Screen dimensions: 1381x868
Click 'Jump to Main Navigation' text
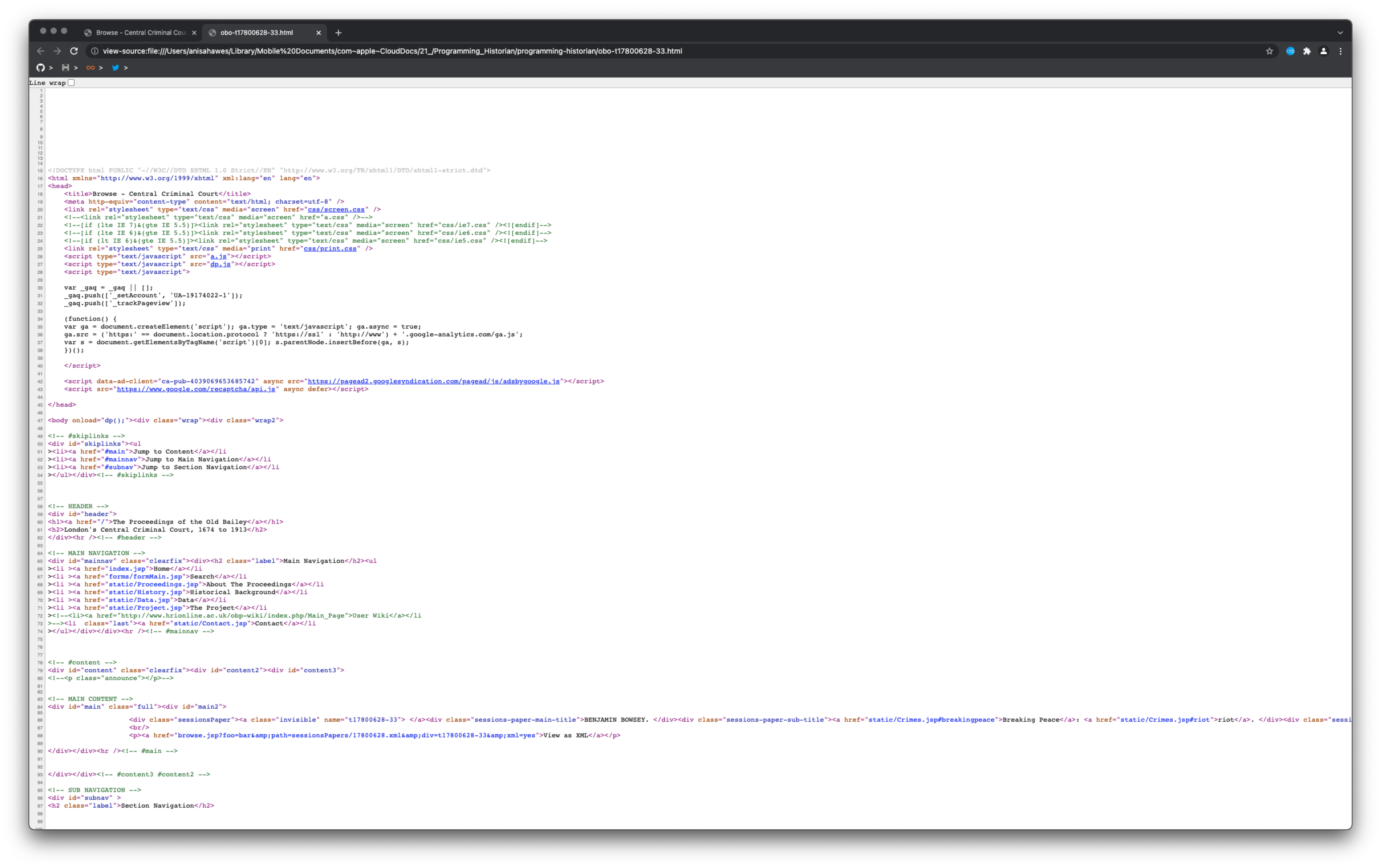(x=192, y=459)
